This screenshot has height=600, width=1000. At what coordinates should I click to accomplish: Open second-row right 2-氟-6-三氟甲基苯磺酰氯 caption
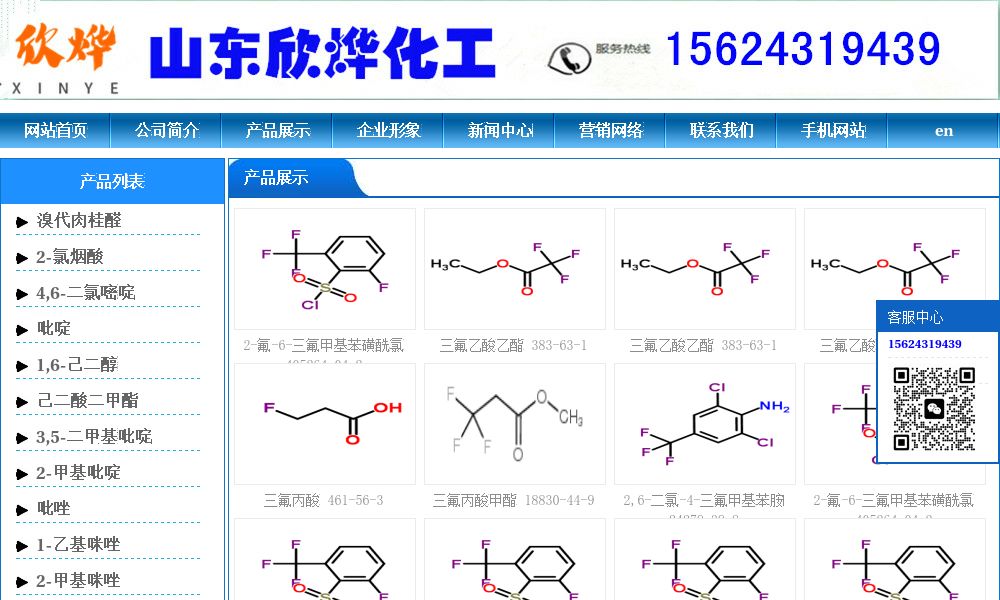point(893,501)
